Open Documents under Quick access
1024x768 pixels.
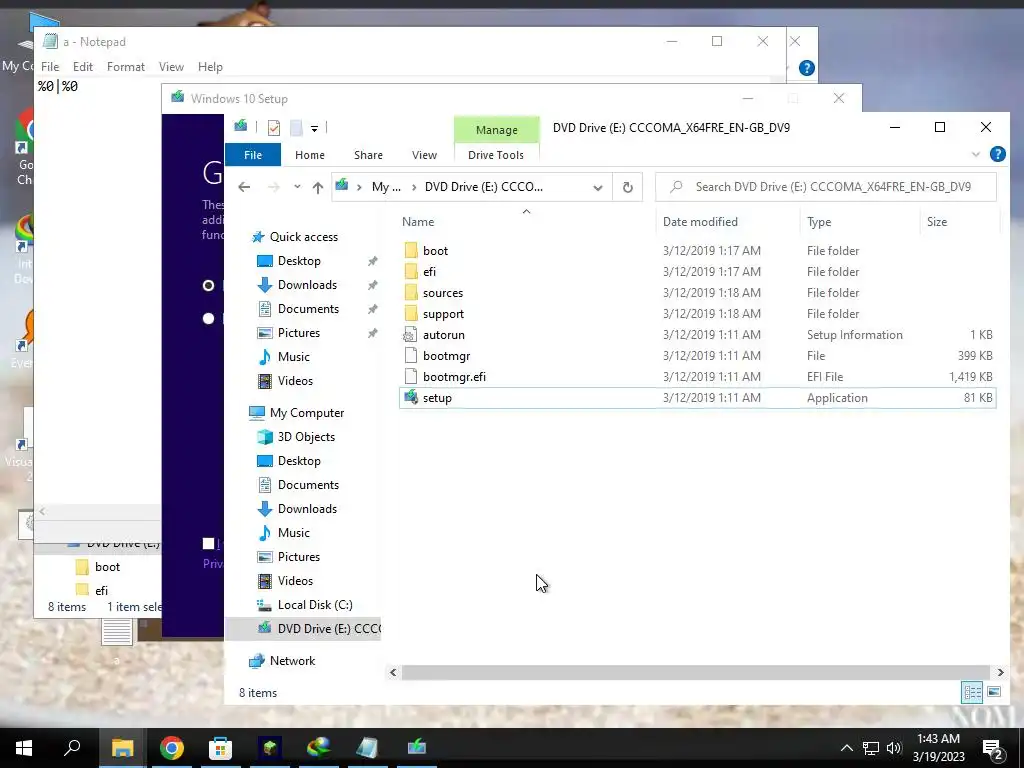[308, 309]
